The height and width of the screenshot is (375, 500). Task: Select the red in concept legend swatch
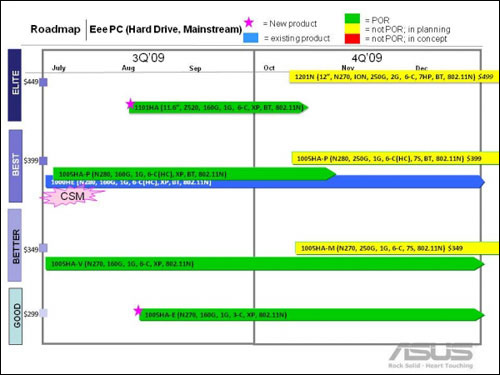[352, 39]
